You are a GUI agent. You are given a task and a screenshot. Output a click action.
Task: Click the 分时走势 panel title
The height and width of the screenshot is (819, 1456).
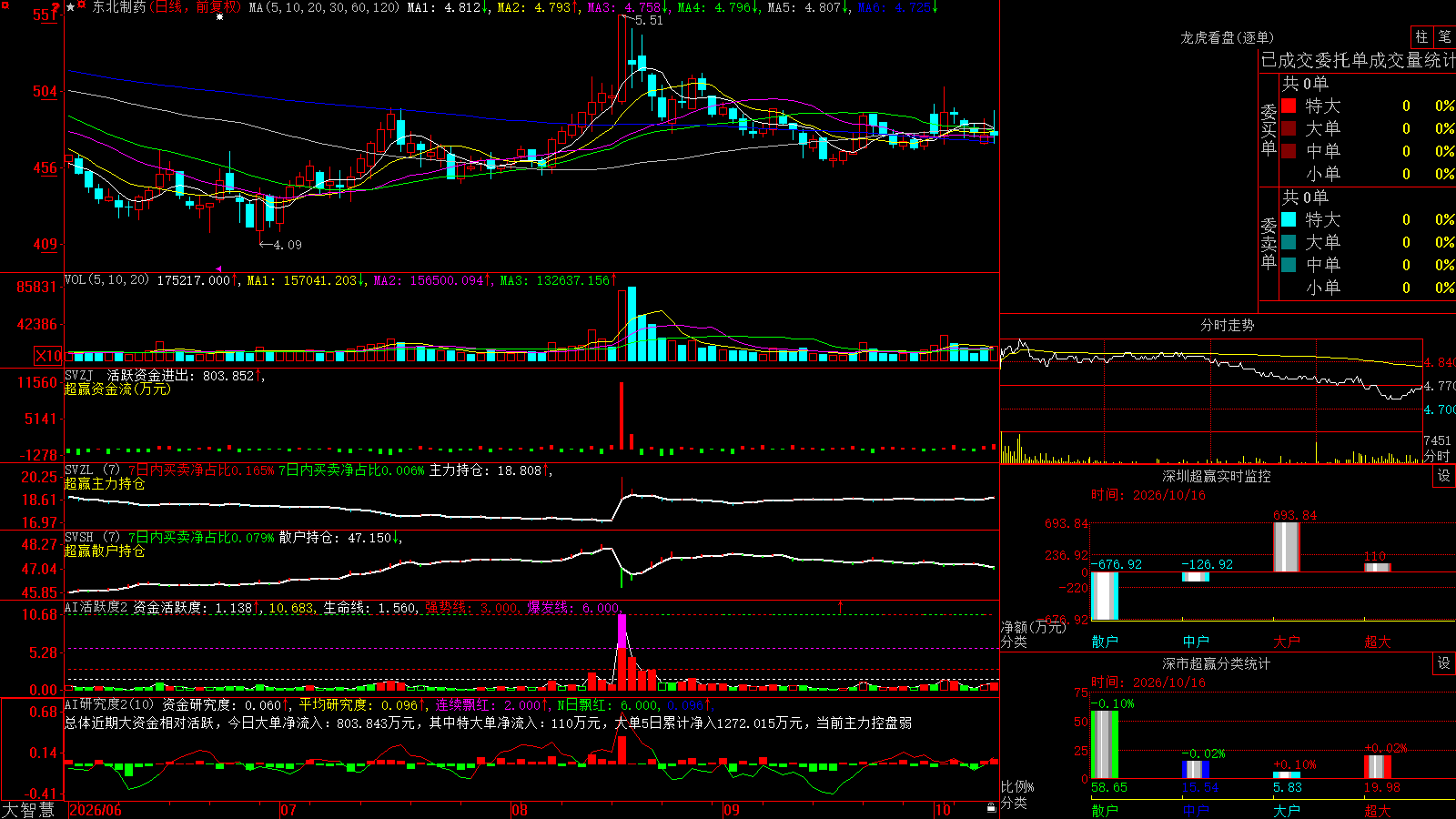coord(1227,325)
